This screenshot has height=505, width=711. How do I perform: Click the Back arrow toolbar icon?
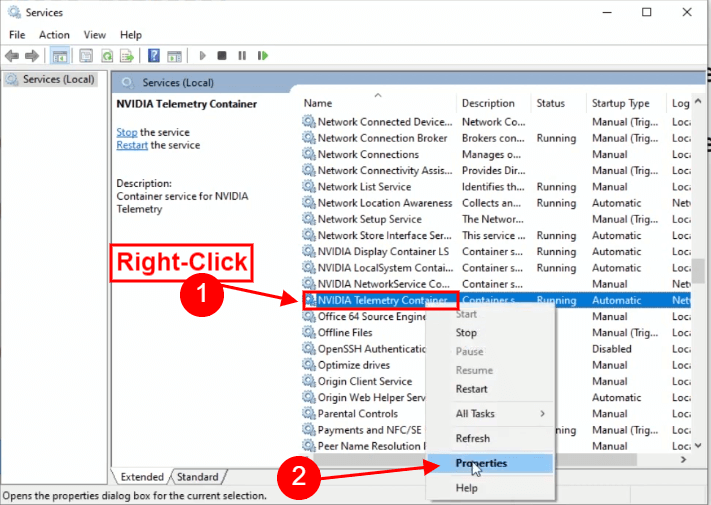pyautogui.click(x=12, y=56)
